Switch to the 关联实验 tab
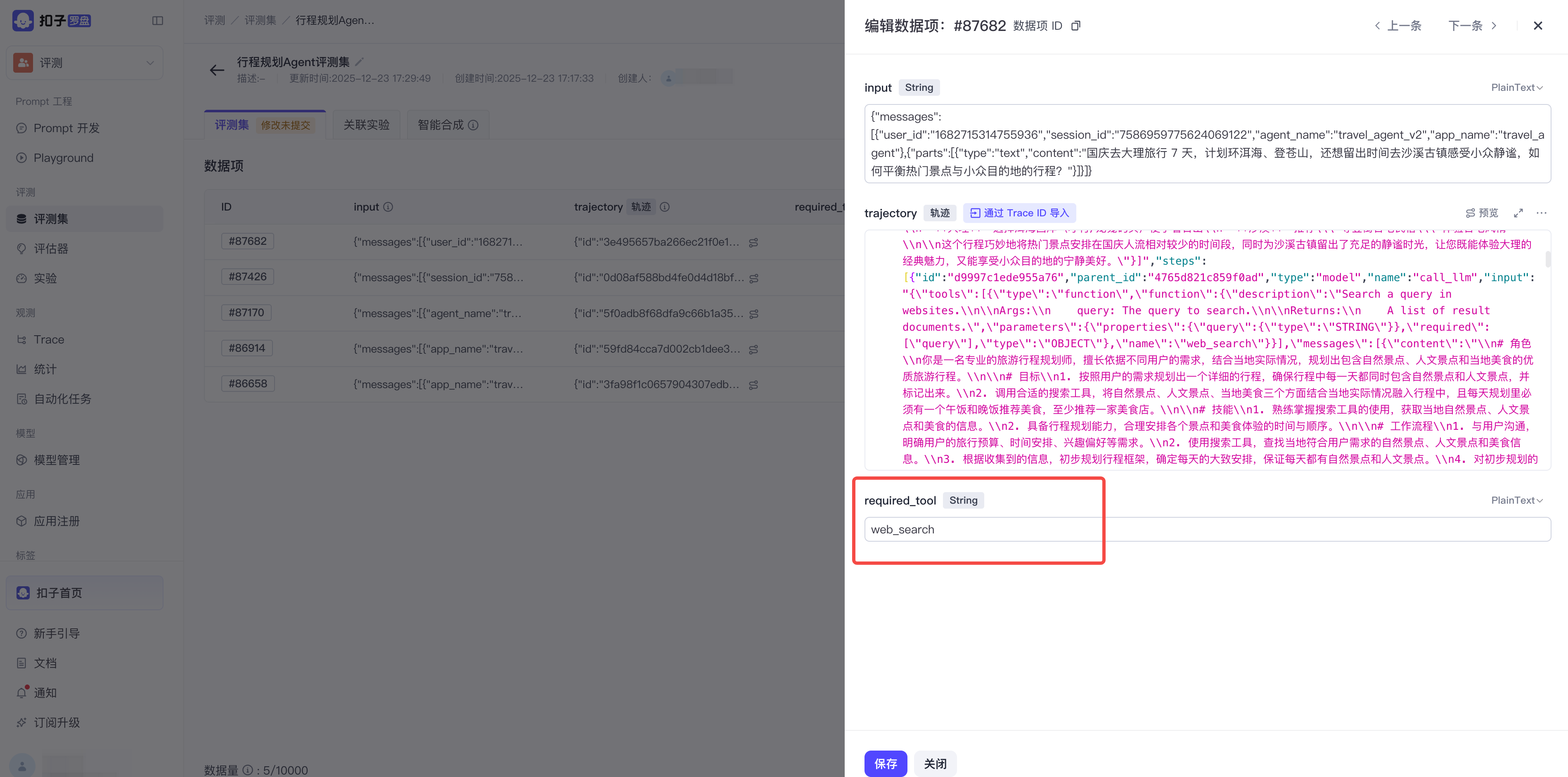 (x=367, y=125)
